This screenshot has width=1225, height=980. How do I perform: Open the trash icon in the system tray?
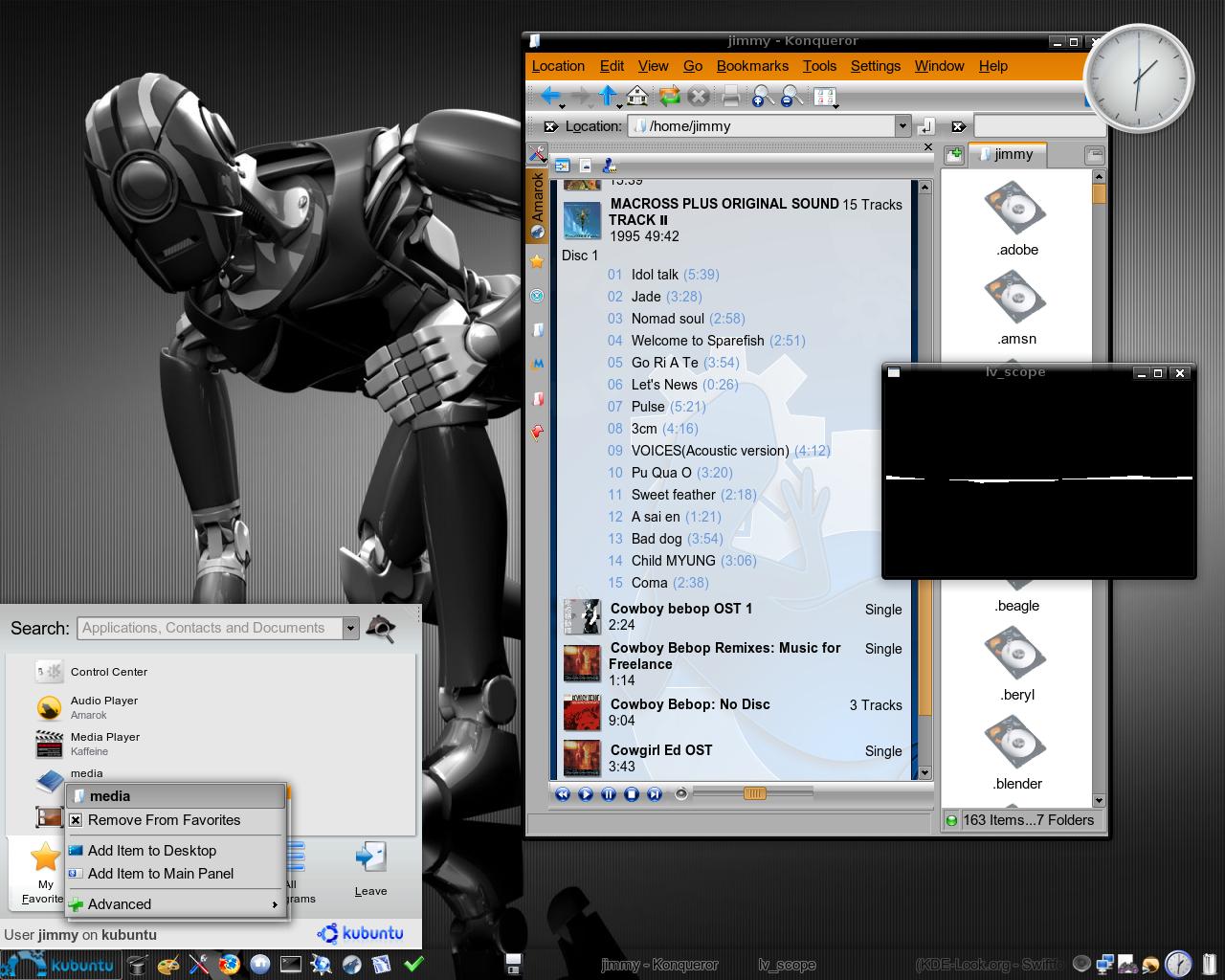pyautogui.click(x=1209, y=963)
